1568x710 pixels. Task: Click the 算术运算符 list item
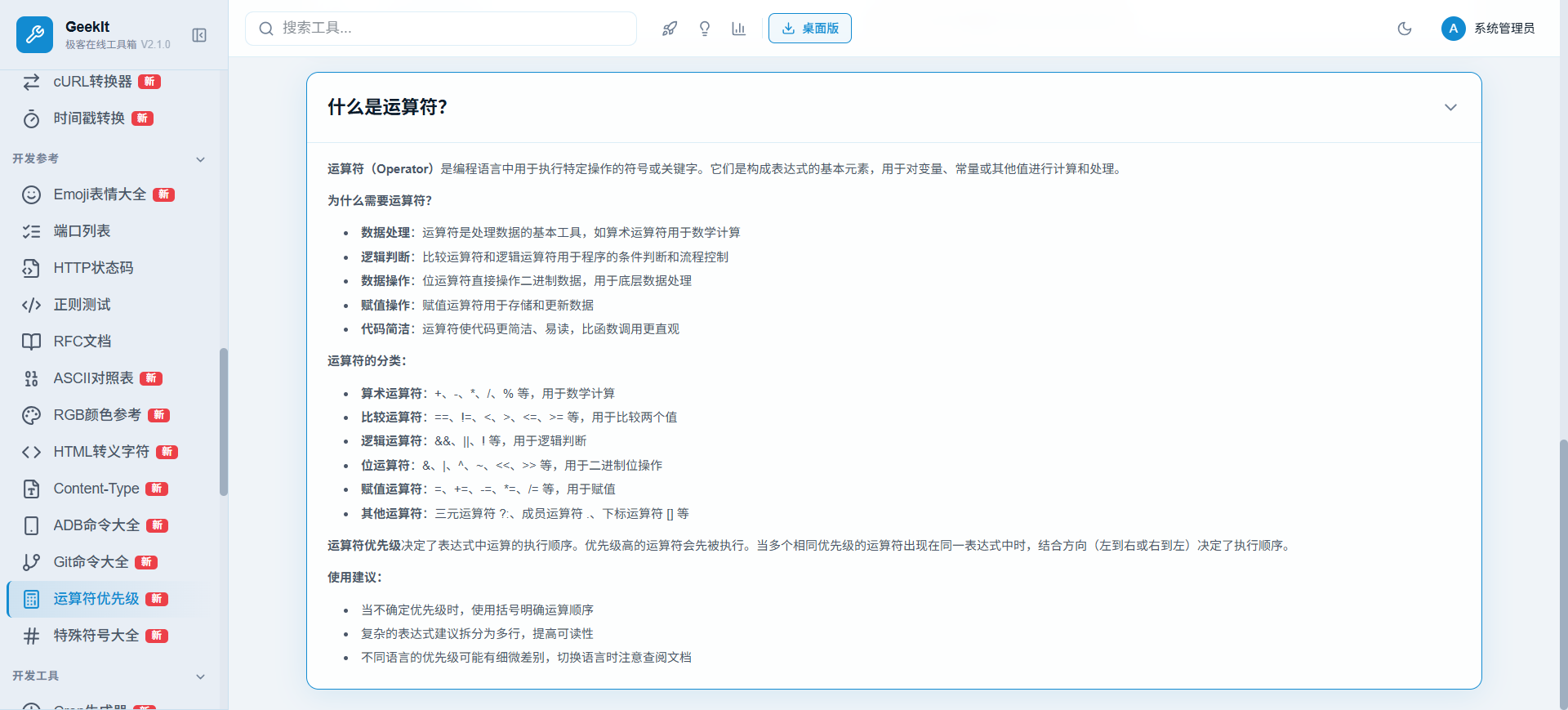coord(488,393)
